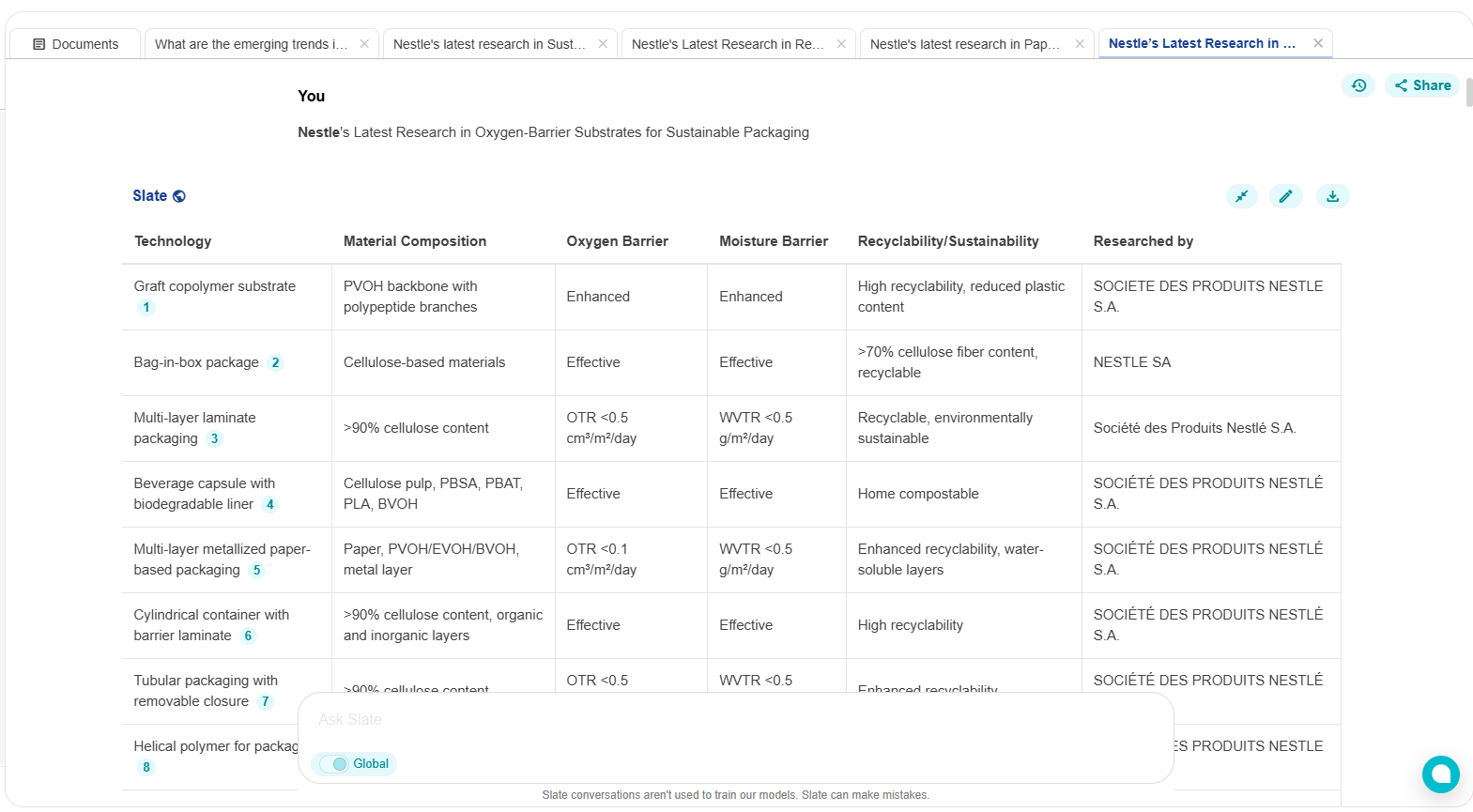Click the vertical scrollbar on the right
The width and height of the screenshot is (1473, 812).
1468,94
